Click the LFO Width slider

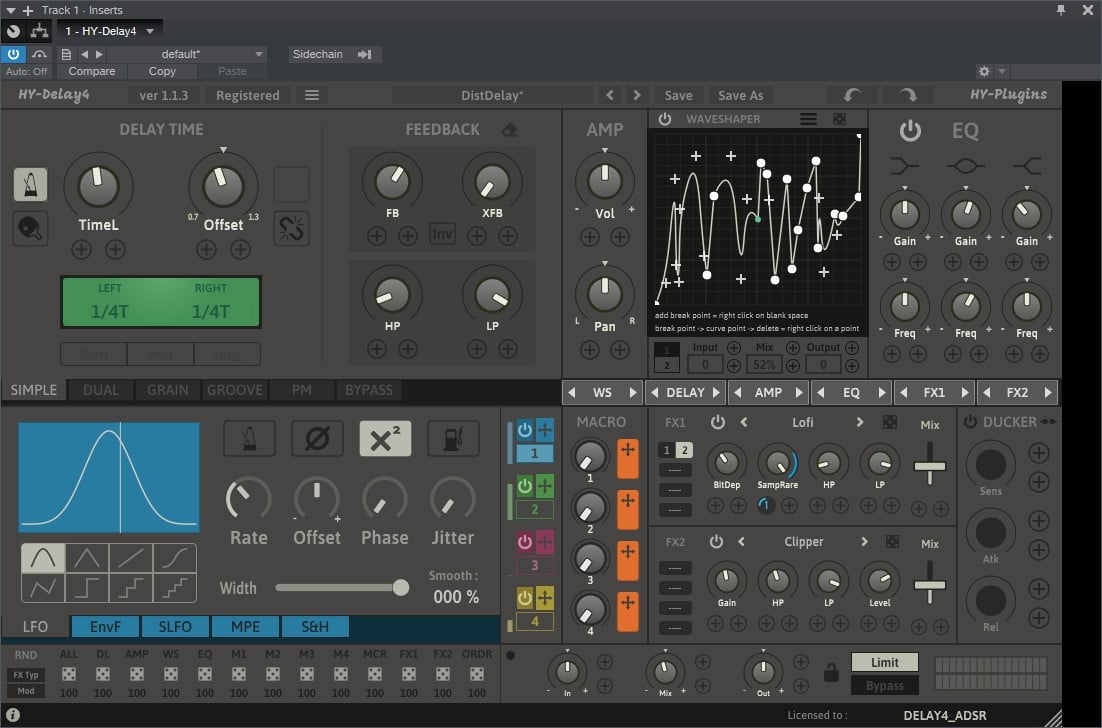(x=338, y=588)
